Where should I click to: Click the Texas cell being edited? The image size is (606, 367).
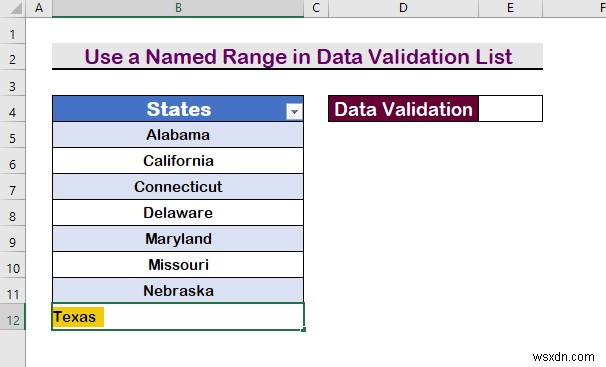point(178,317)
